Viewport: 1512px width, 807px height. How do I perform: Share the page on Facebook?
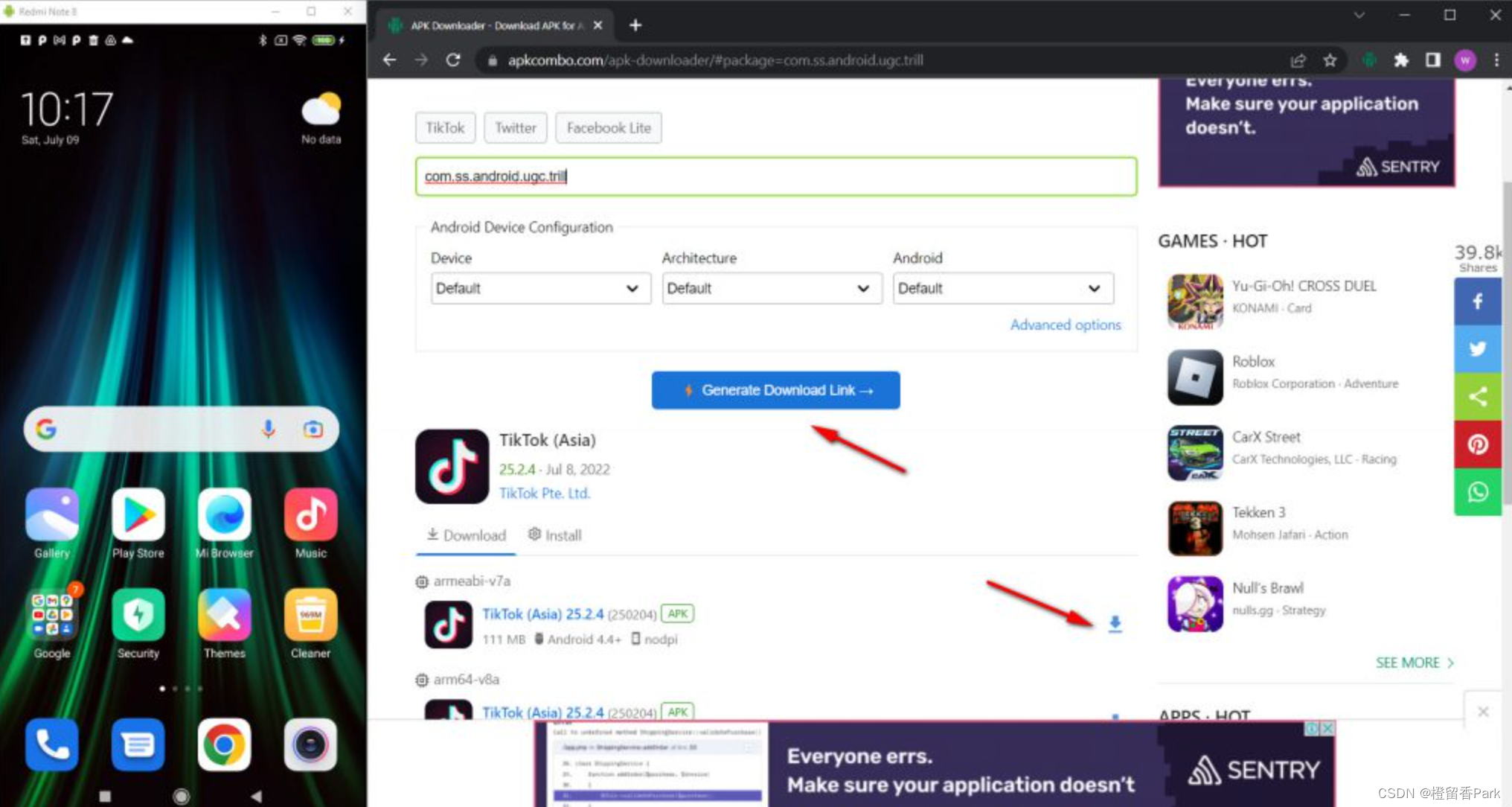(x=1478, y=301)
